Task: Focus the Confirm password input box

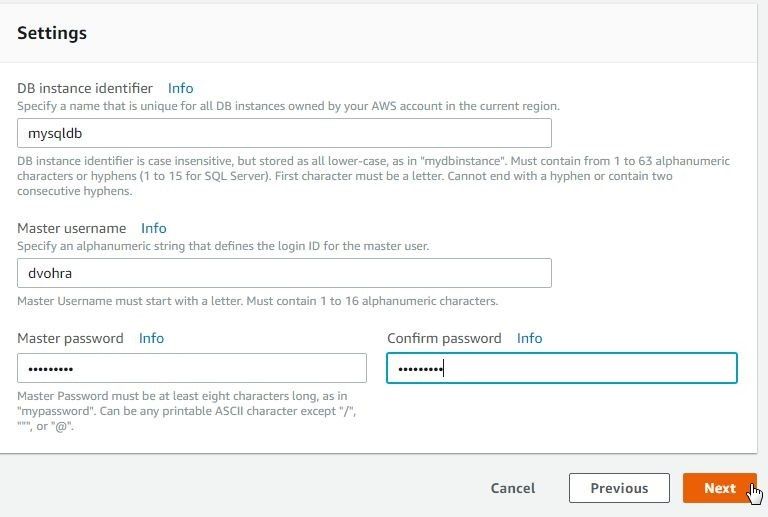Action: click(562, 368)
